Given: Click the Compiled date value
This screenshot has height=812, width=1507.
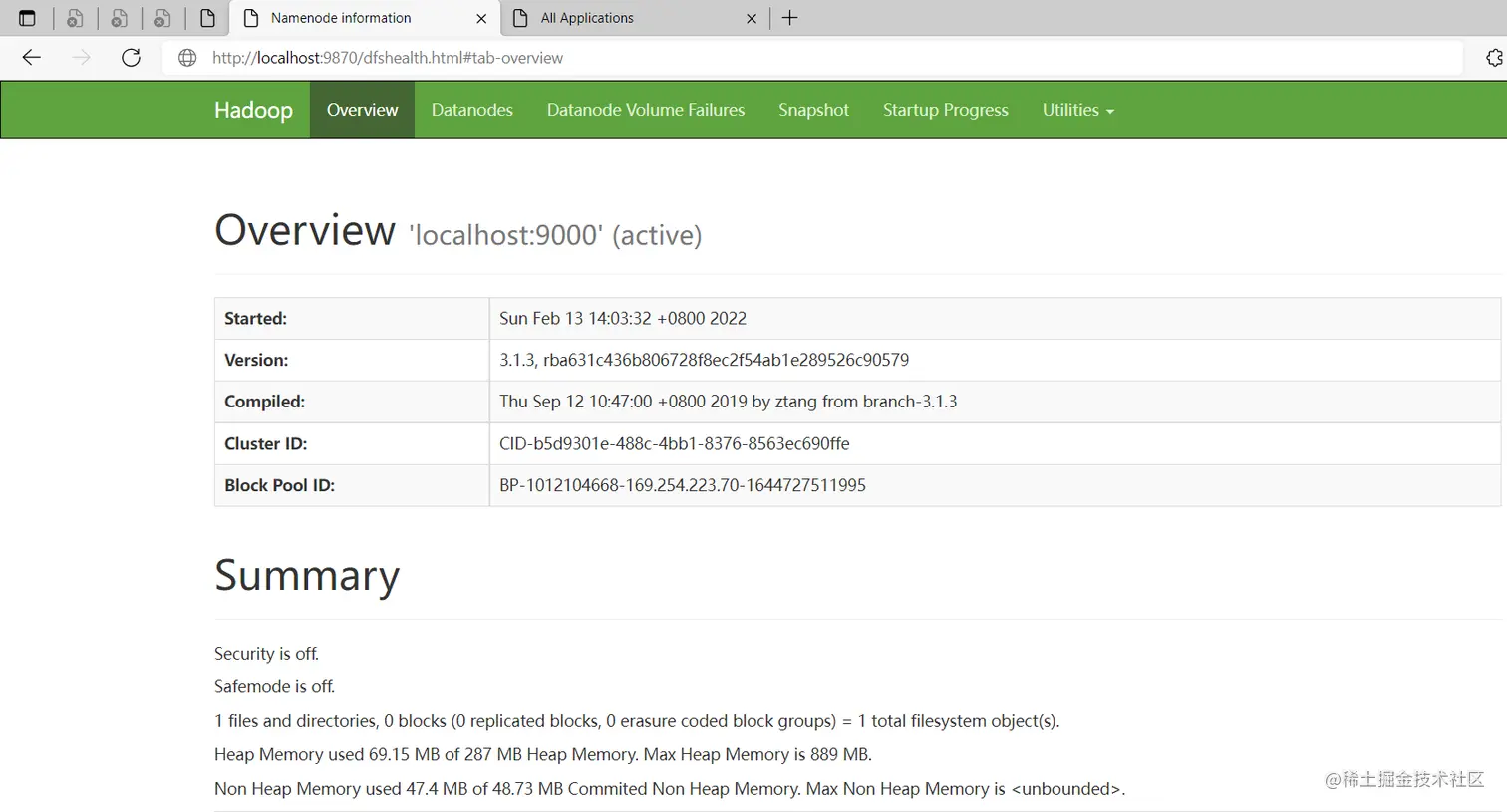Looking at the screenshot, I should coord(728,402).
